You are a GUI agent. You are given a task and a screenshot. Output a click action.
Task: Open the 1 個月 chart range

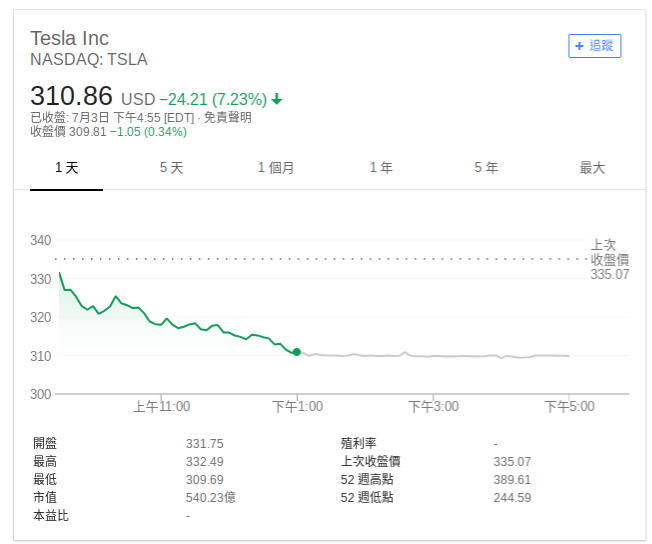point(276,168)
